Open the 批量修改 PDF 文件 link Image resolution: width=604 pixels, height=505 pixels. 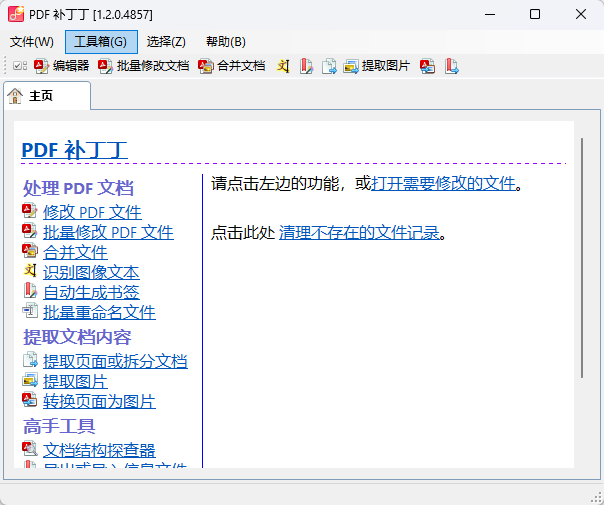[108, 232]
